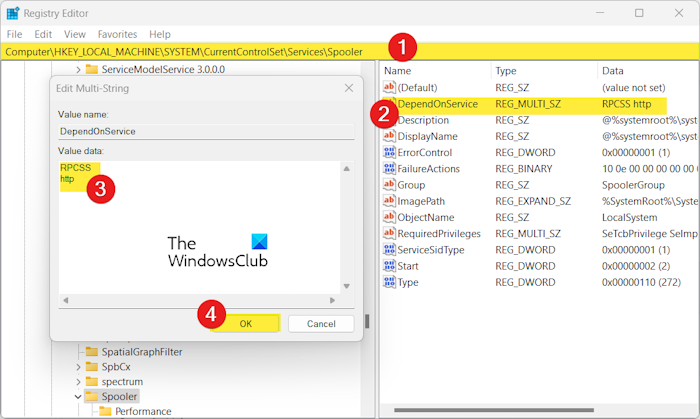
Task: Select the ImagePath value name
Action: point(421,201)
